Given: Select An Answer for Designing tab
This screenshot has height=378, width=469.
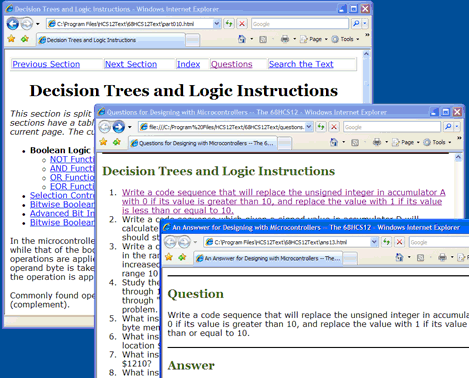Looking at the screenshot, I should [x=268, y=258].
